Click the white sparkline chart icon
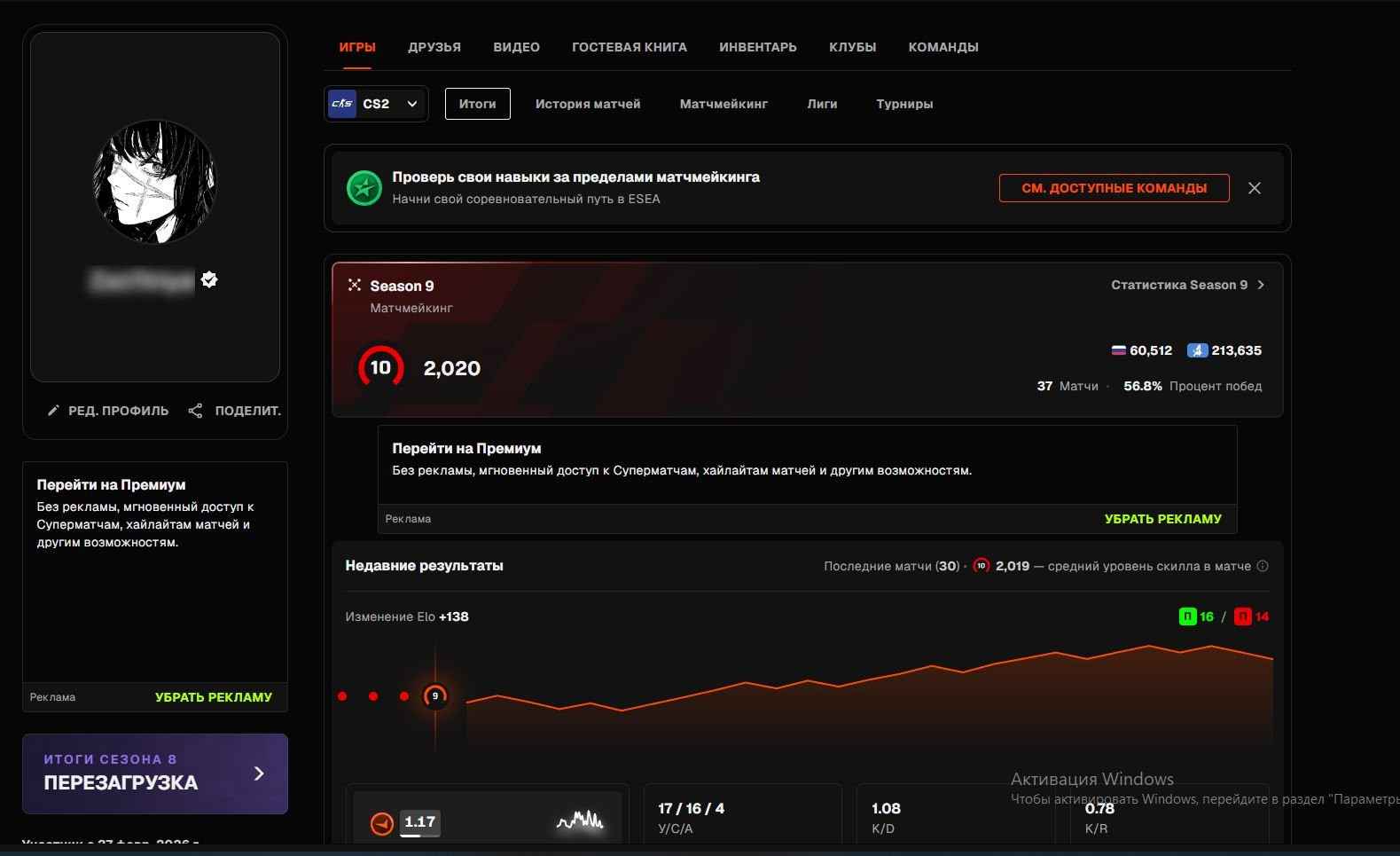 (580, 821)
